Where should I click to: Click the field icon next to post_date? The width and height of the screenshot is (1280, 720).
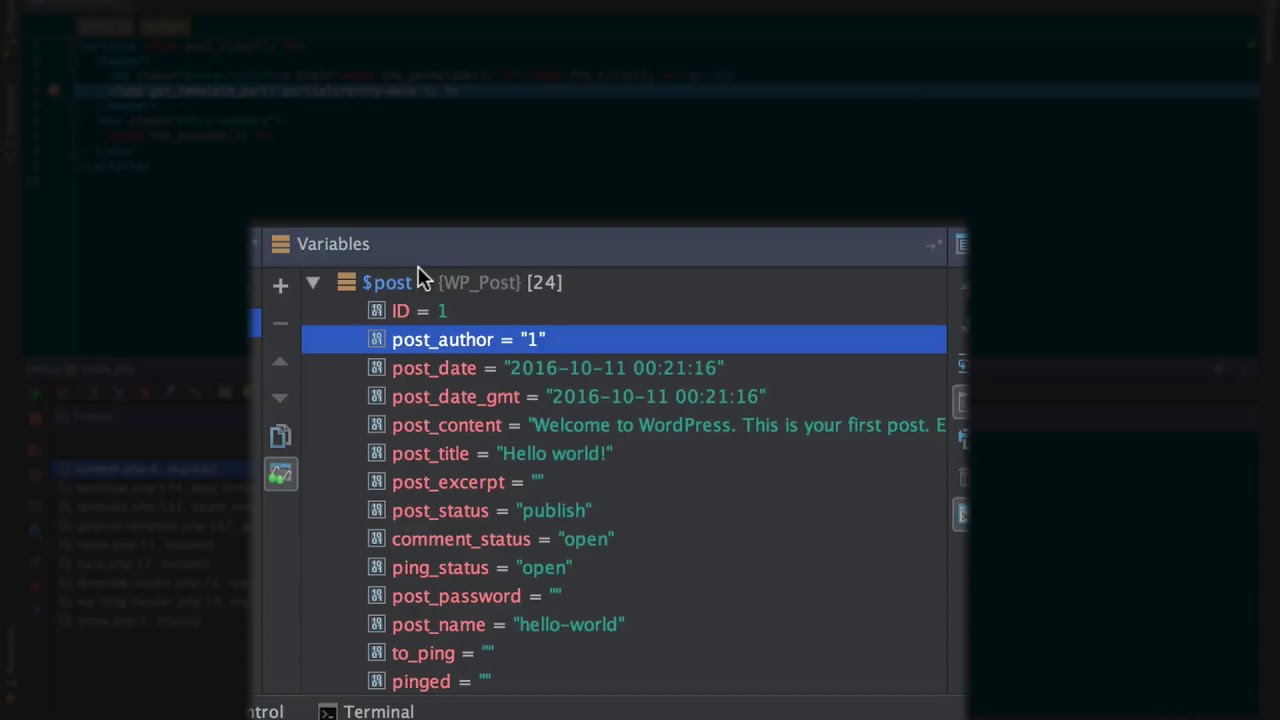click(376, 368)
